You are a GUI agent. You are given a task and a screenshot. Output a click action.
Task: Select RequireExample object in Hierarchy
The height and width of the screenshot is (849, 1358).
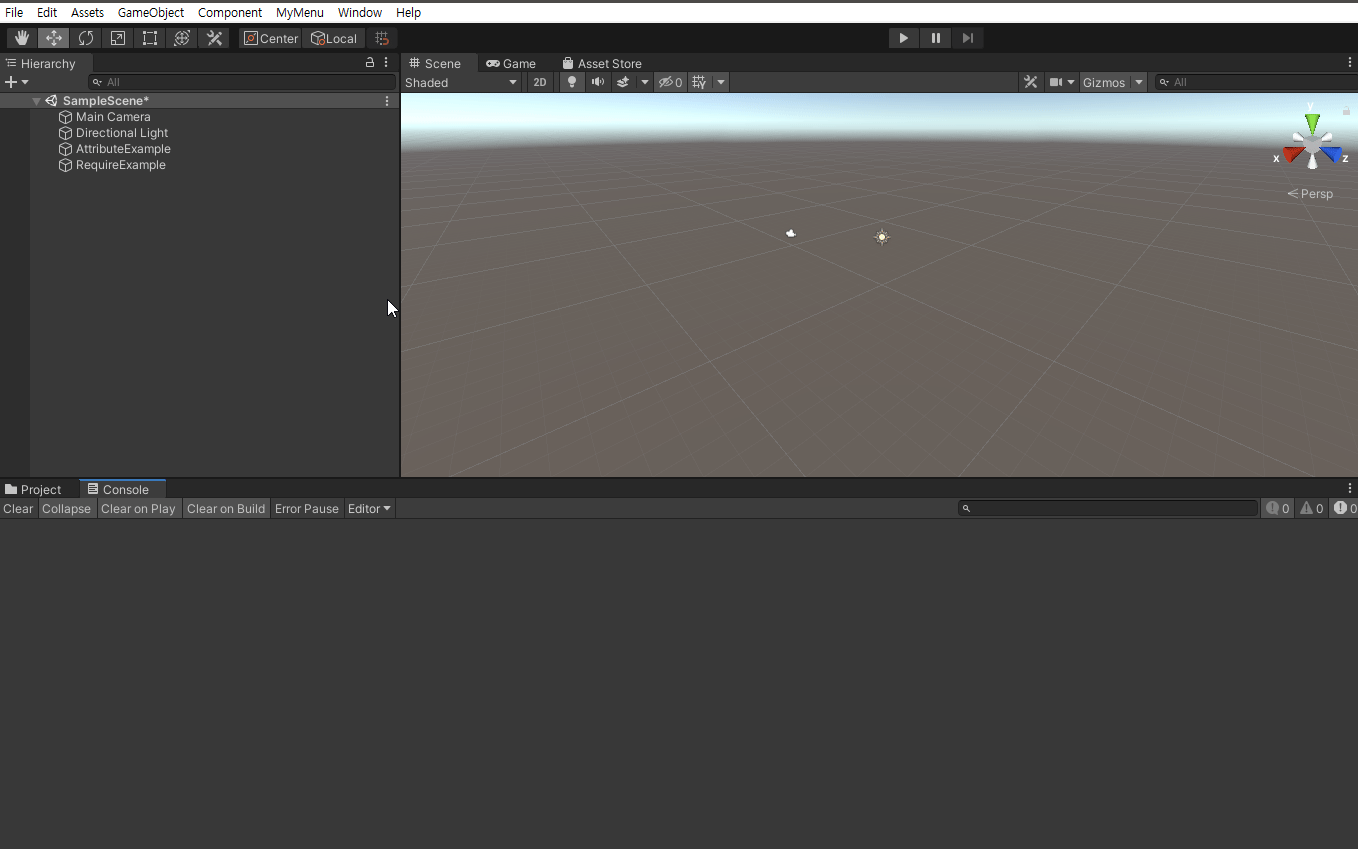click(x=121, y=165)
